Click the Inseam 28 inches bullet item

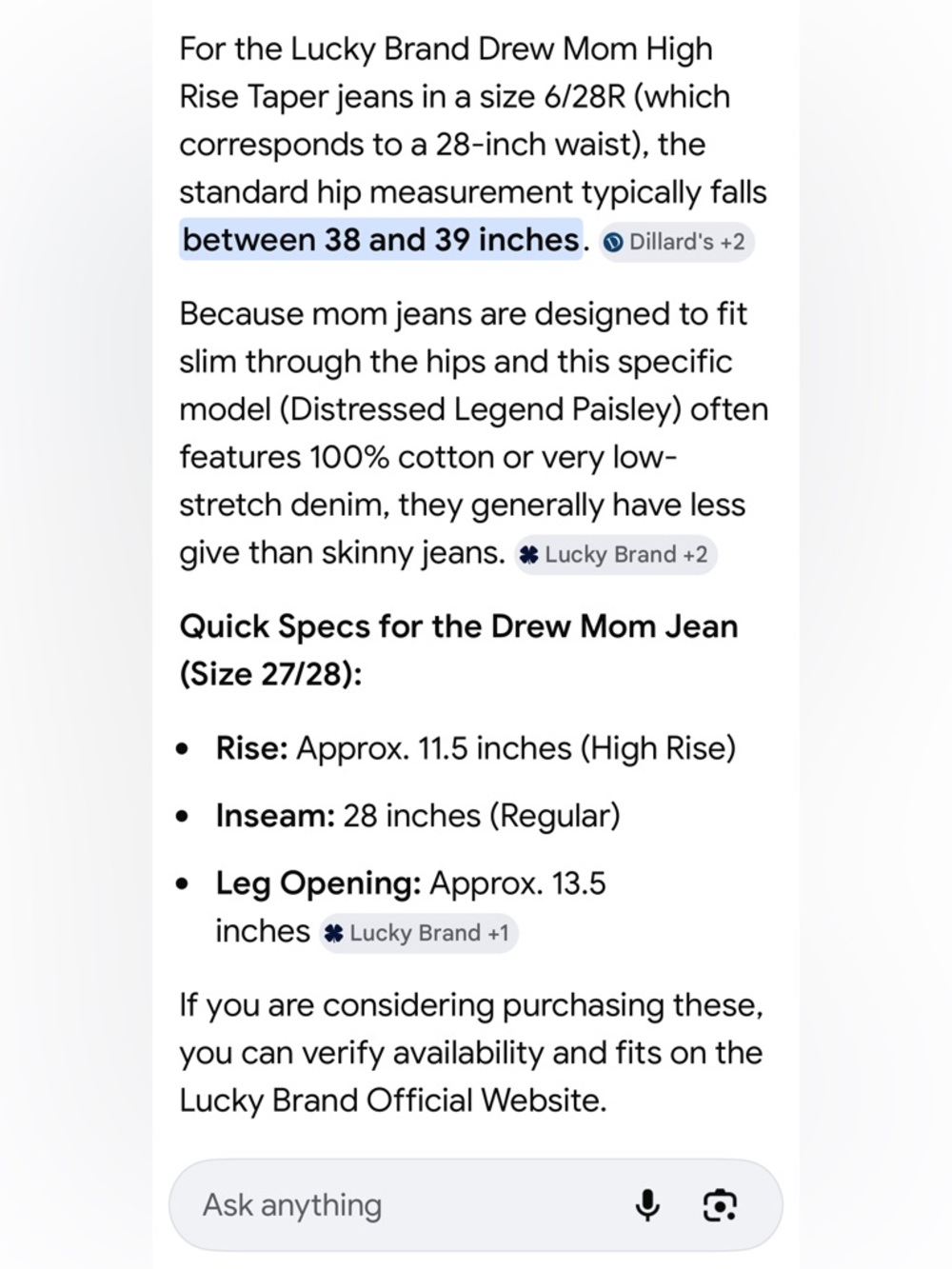pyautogui.click(x=417, y=816)
